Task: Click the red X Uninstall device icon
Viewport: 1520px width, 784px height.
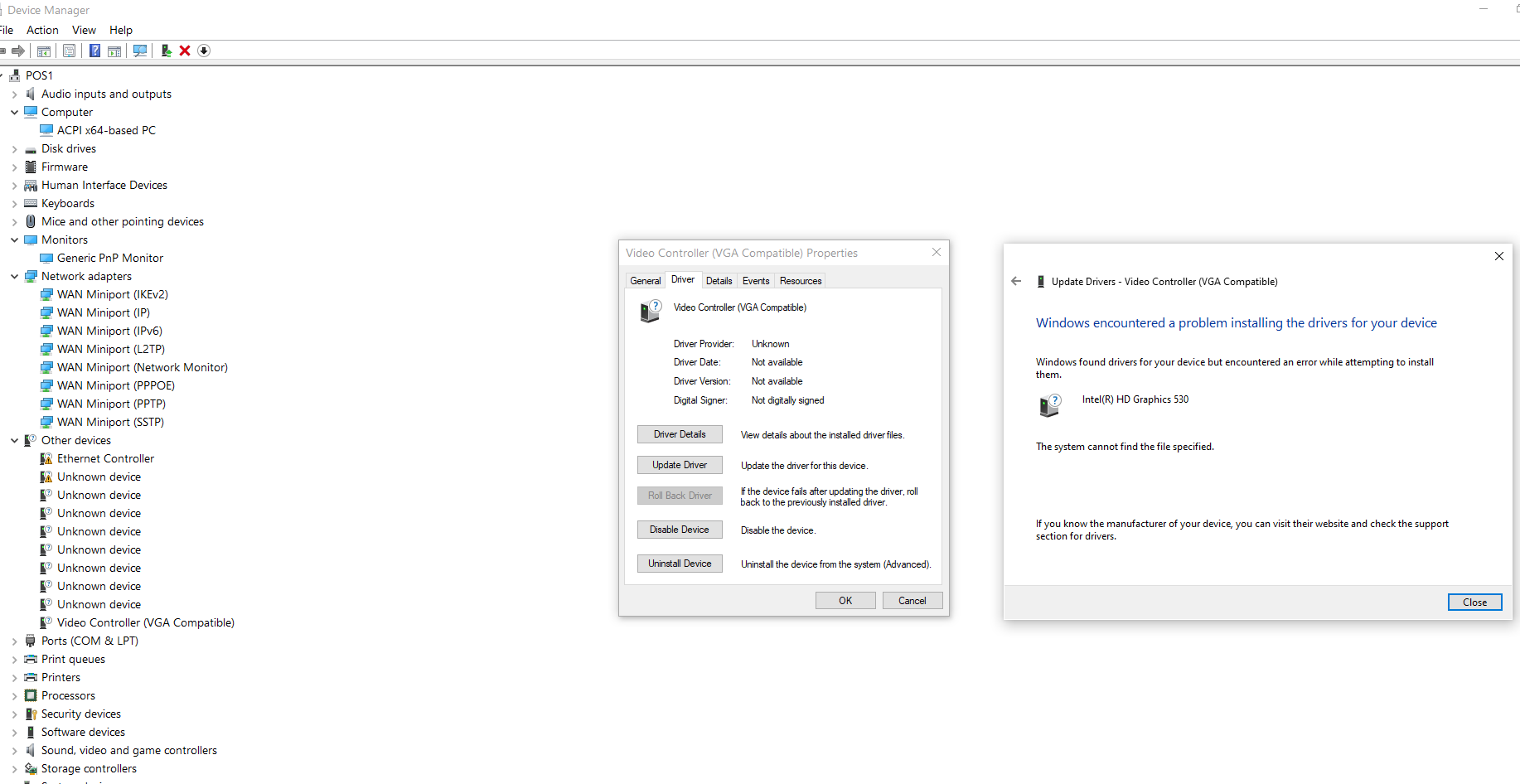Action: pyautogui.click(x=185, y=51)
